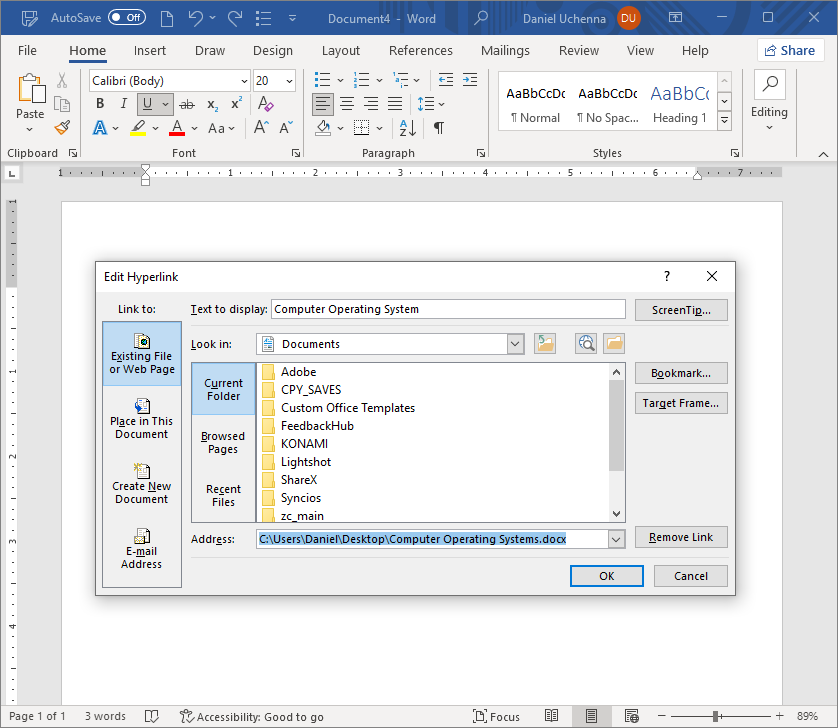Viewport: 838px width, 728px height.
Task: Expand the Address field dropdown
Action: (x=617, y=539)
